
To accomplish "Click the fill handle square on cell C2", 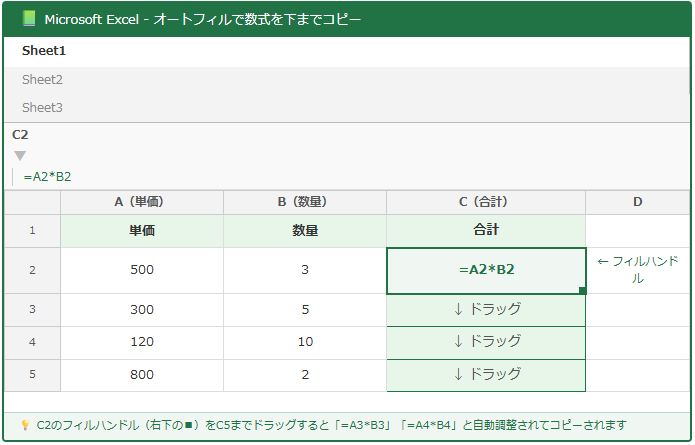I will click(x=582, y=290).
